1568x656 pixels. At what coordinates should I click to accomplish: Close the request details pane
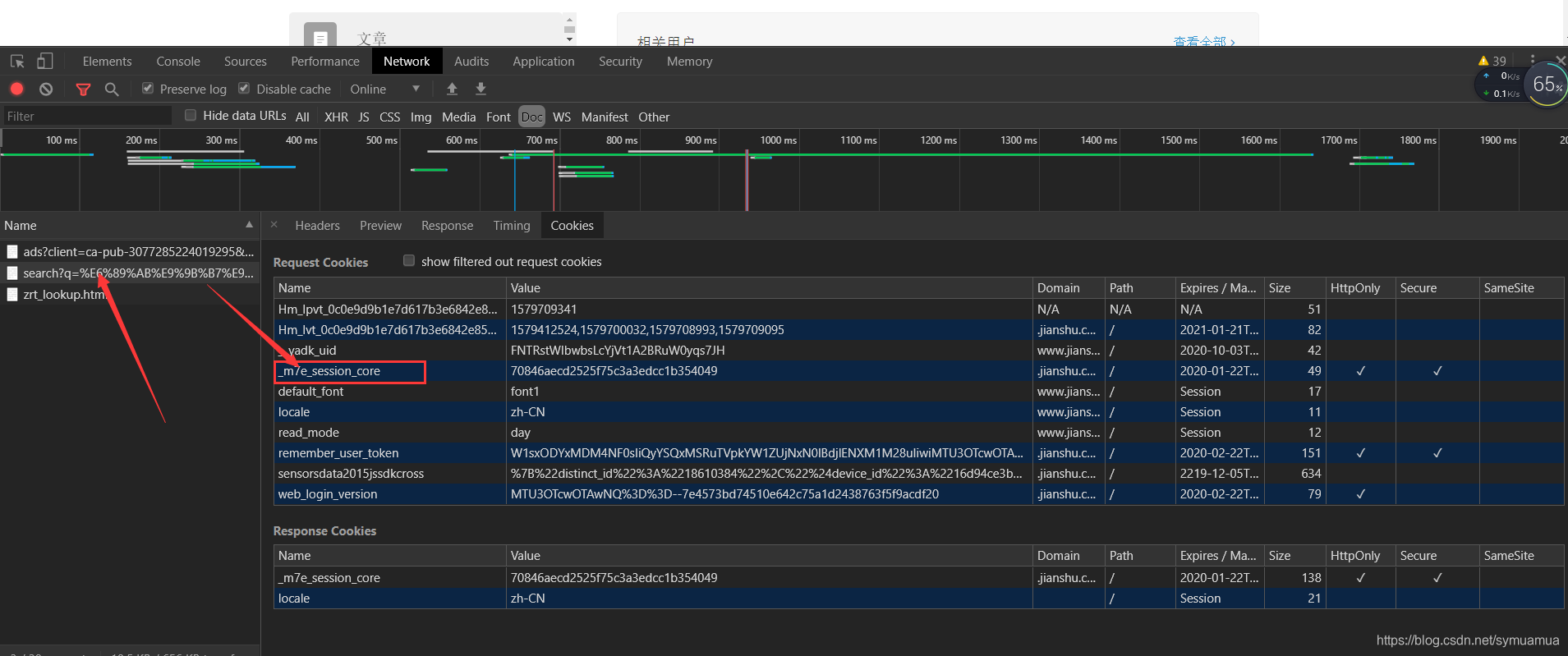coord(274,225)
